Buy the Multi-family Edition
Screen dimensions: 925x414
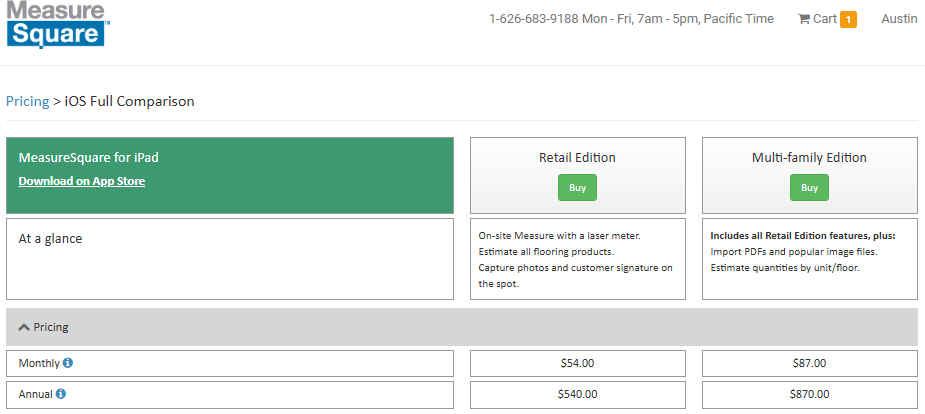click(809, 187)
